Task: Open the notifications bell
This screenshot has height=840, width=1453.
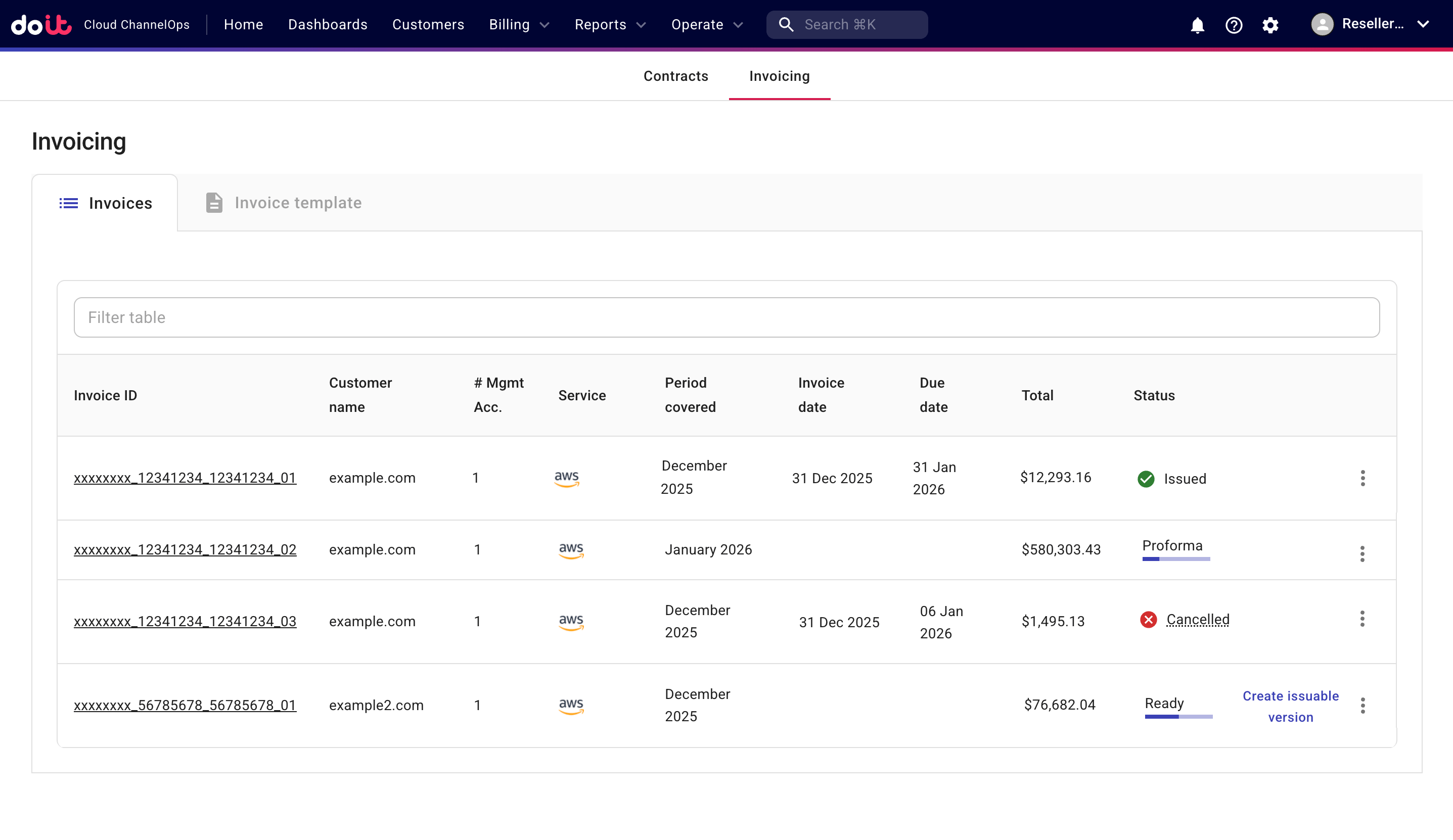Action: (x=1197, y=25)
